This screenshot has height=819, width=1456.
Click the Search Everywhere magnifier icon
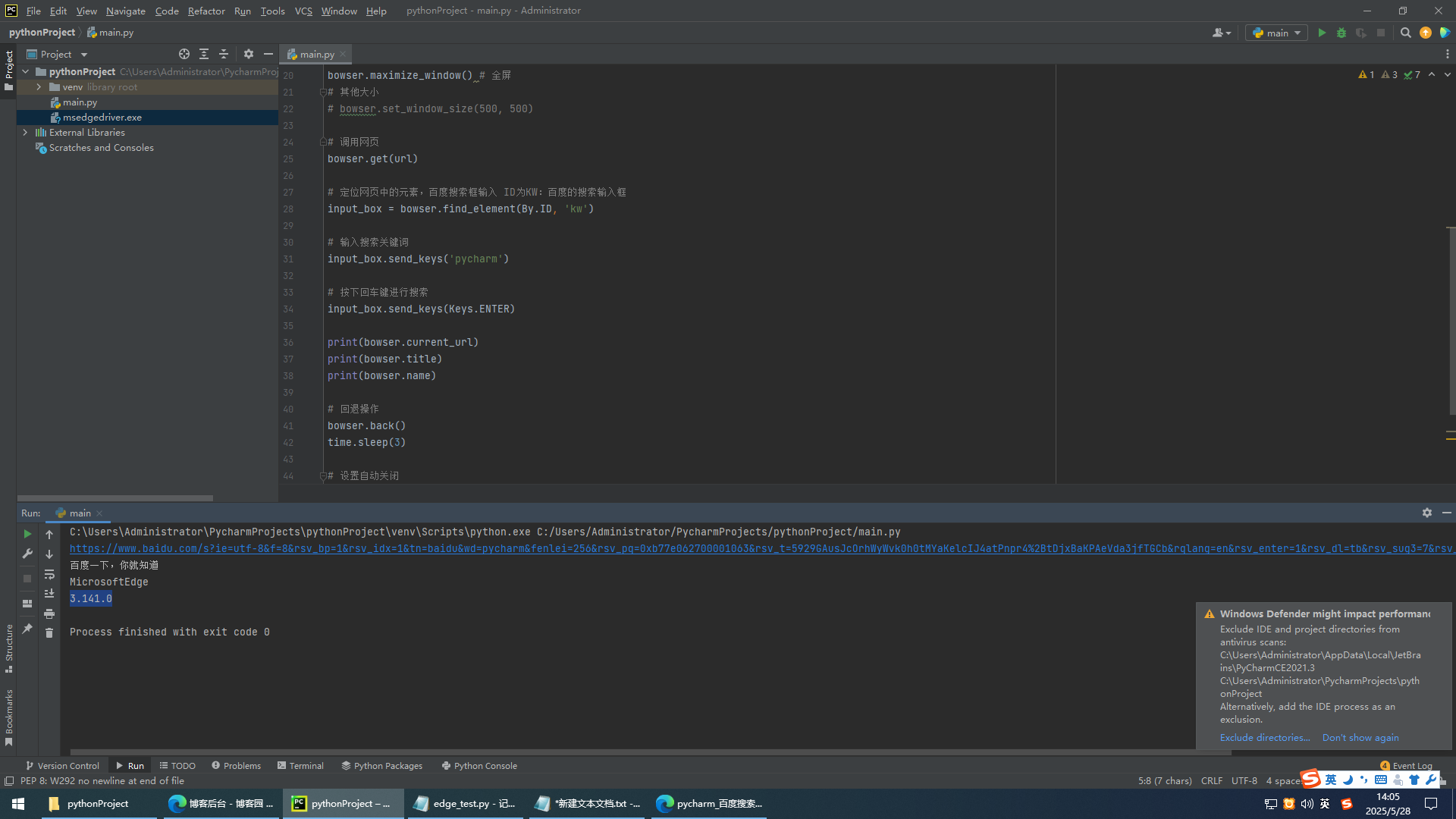pyautogui.click(x=1405, y=33)
